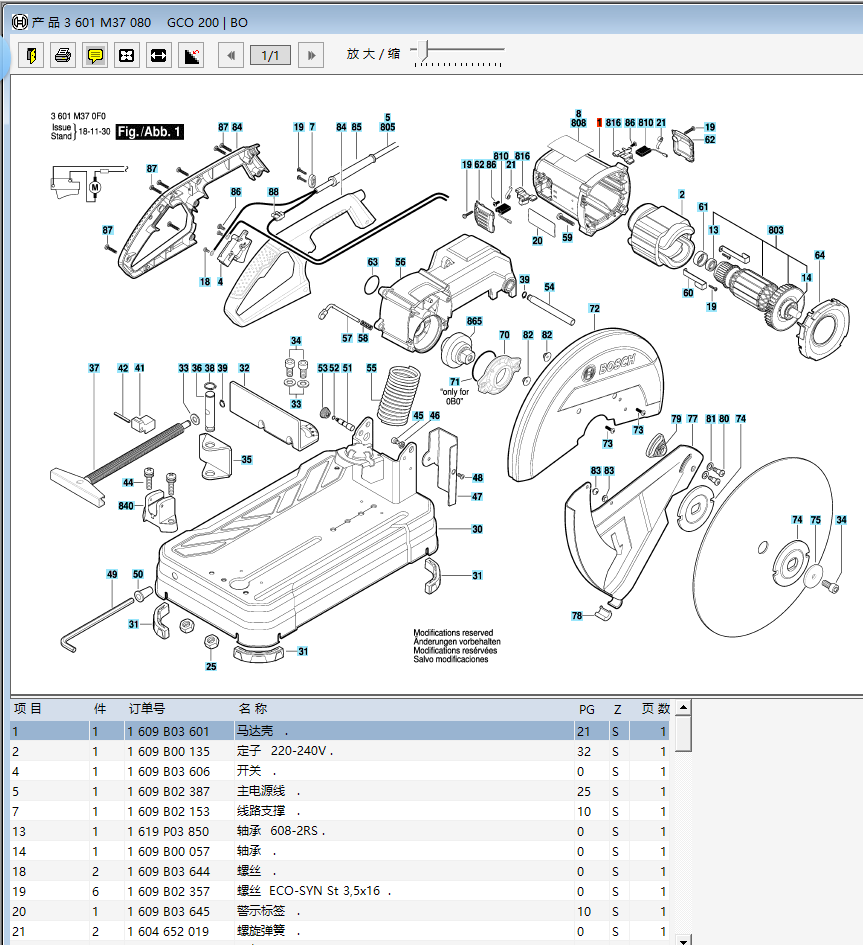Image resolution: width=863 pixels, height=945 pixels.
Task: Select row 1 609 B00 135 定子
Action: pyautogui.click(x=339, y=752)
